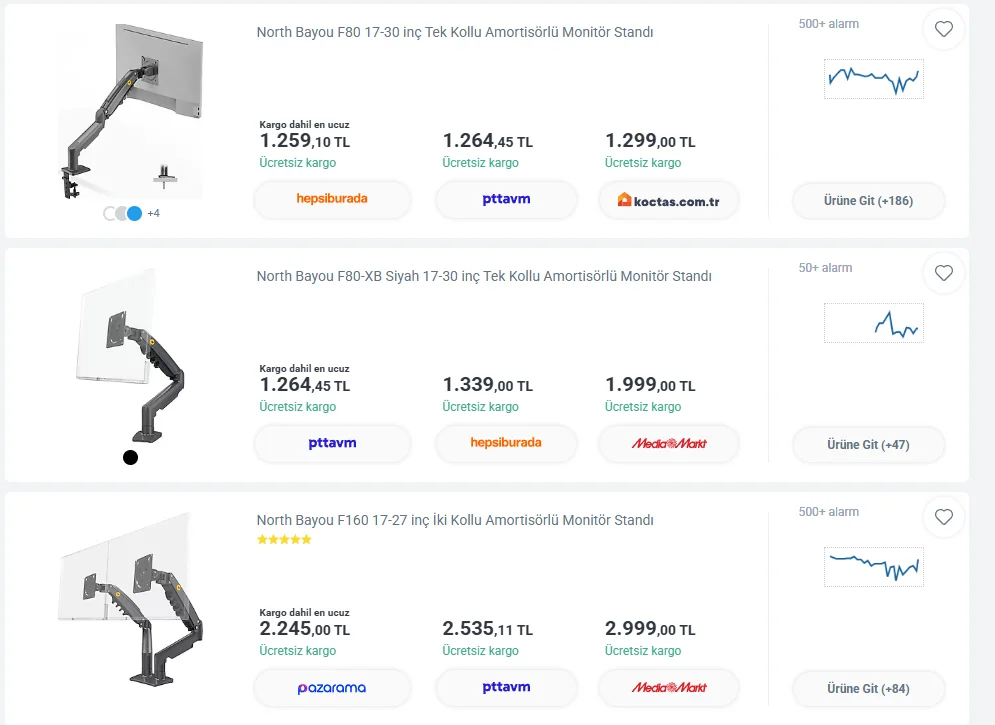Image resolution: width=995 pixels, height=725 pixels.
Task: Favorite the North Bayou F80 stand (heart)
Action: tap(944, 29)
